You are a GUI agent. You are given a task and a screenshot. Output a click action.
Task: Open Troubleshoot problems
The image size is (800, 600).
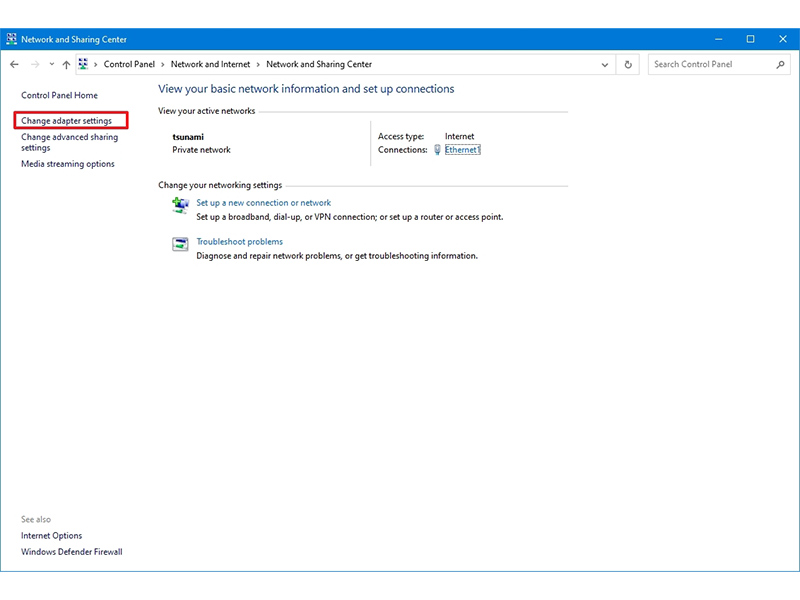pyautogui.click(x=239, y=241)
